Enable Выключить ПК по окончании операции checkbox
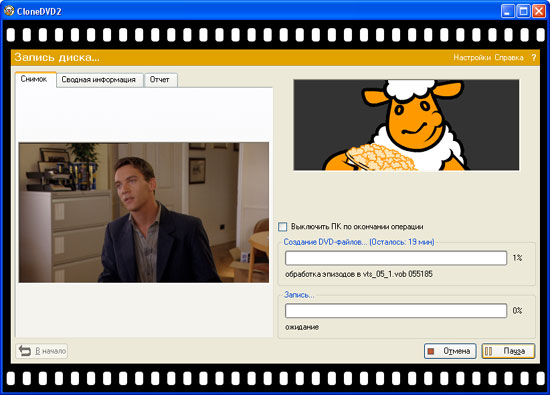 (x=282, y=227)
